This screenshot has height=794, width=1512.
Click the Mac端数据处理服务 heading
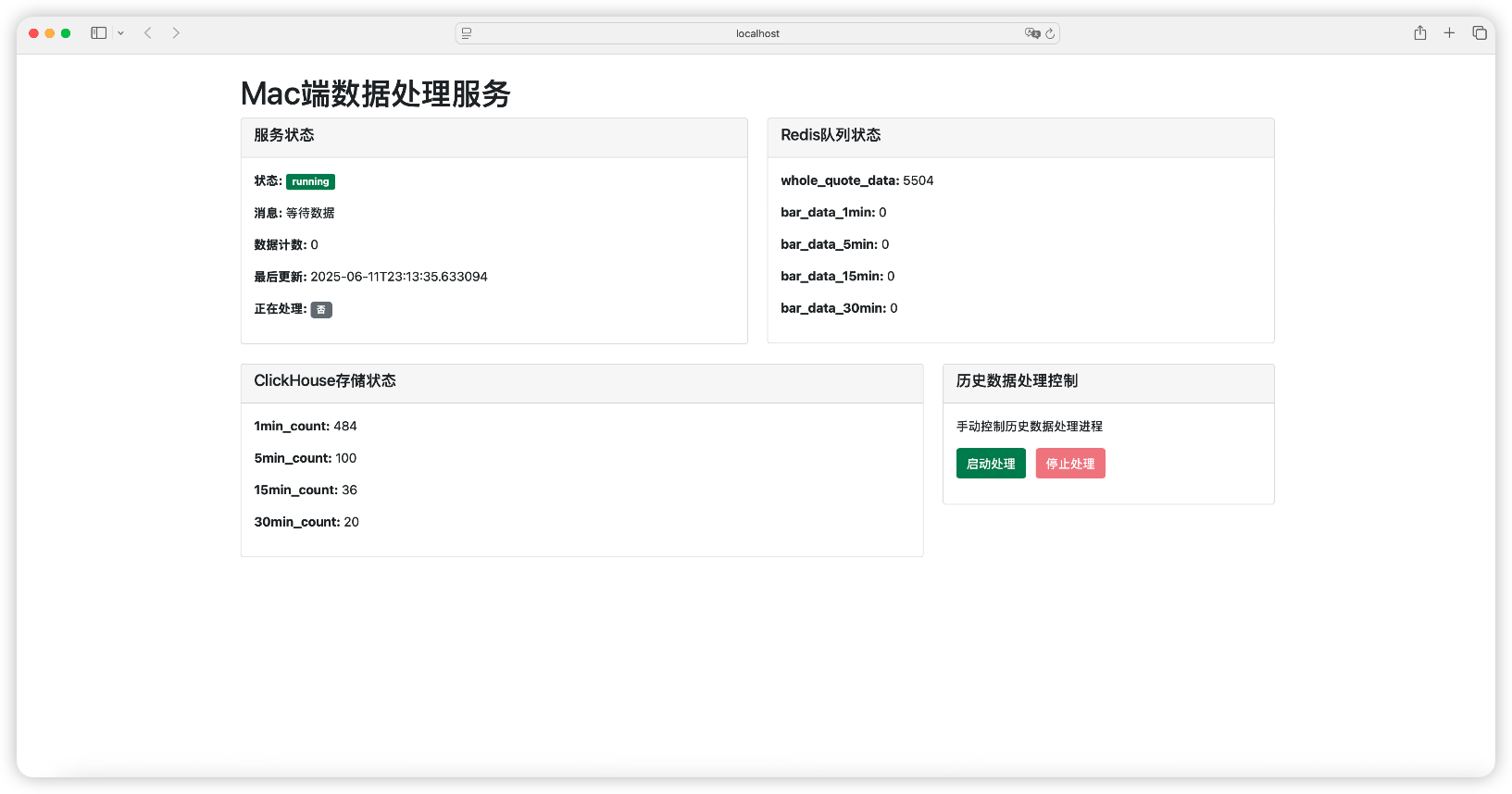tap(376, 93)
